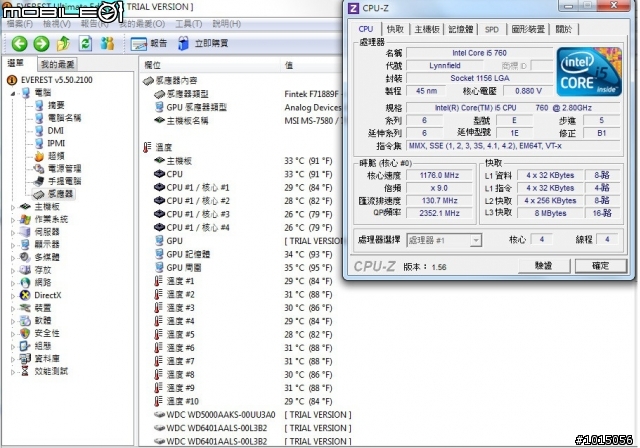Click the 確定 OK button in CPU-Z
This screenshot has width=640, height=448.
point(601,266)
